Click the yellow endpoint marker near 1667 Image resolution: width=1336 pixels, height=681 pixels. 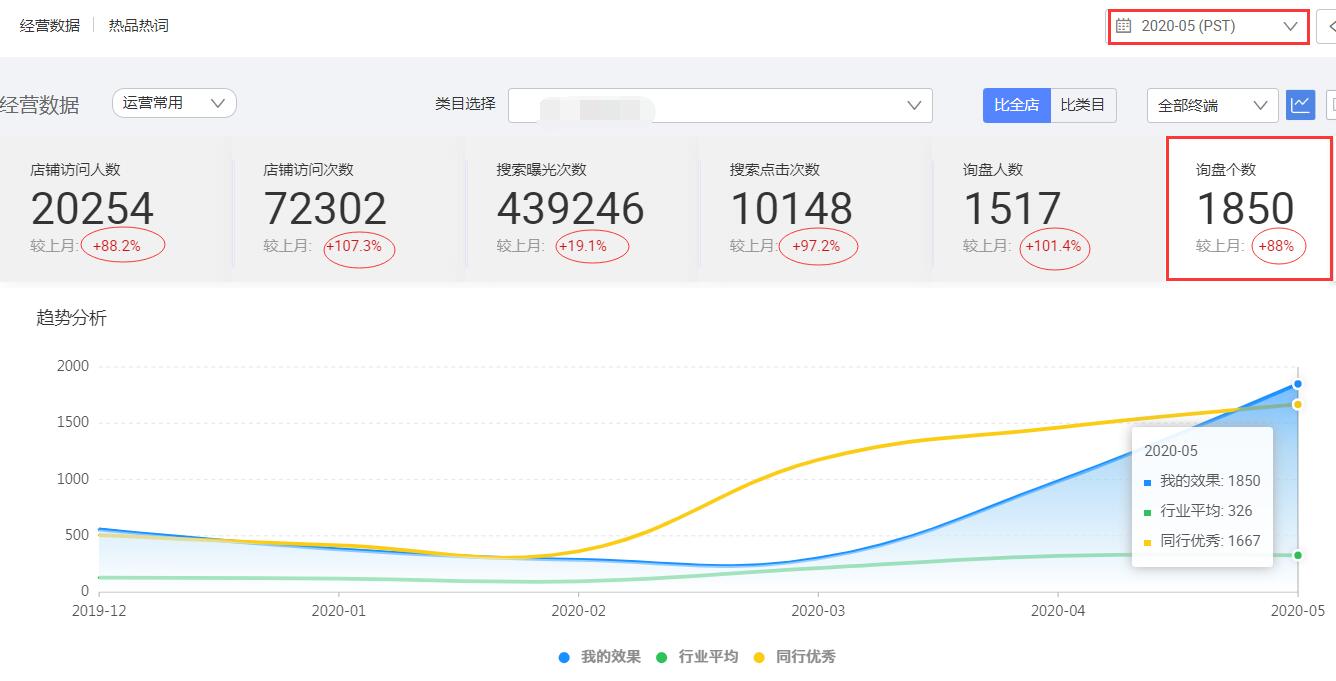pos(1297,404)
